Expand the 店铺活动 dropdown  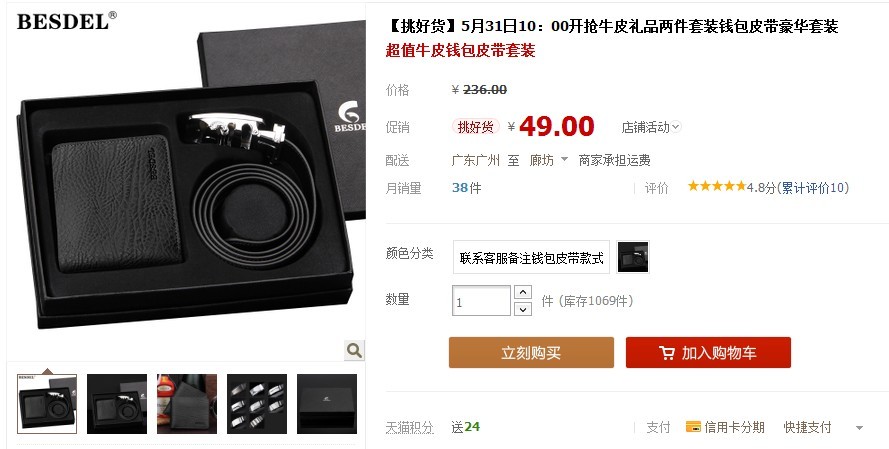point(651,128)
